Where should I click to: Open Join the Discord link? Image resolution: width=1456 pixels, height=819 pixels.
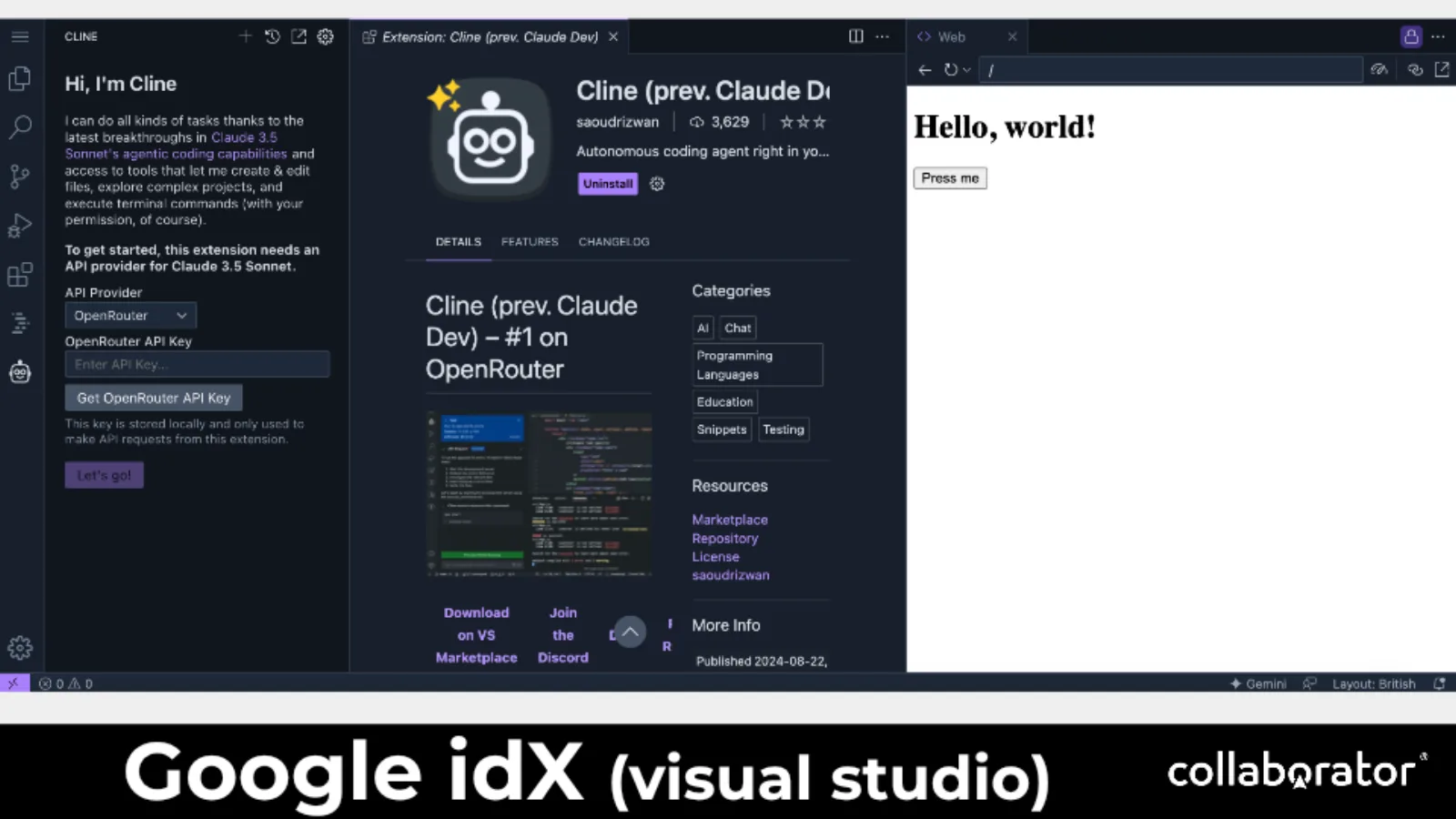(x=563, y=635)
